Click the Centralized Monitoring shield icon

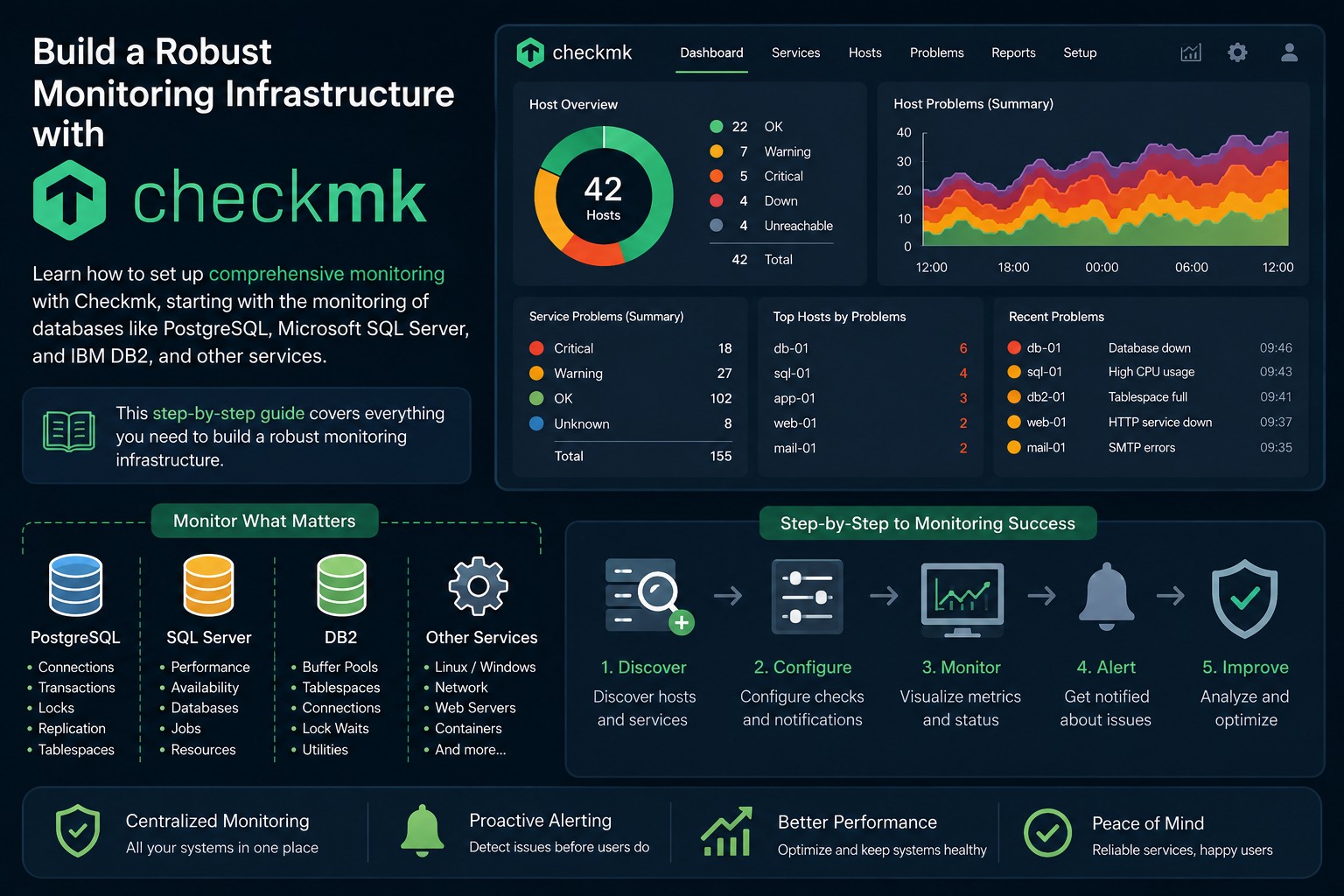click(77, 830)
